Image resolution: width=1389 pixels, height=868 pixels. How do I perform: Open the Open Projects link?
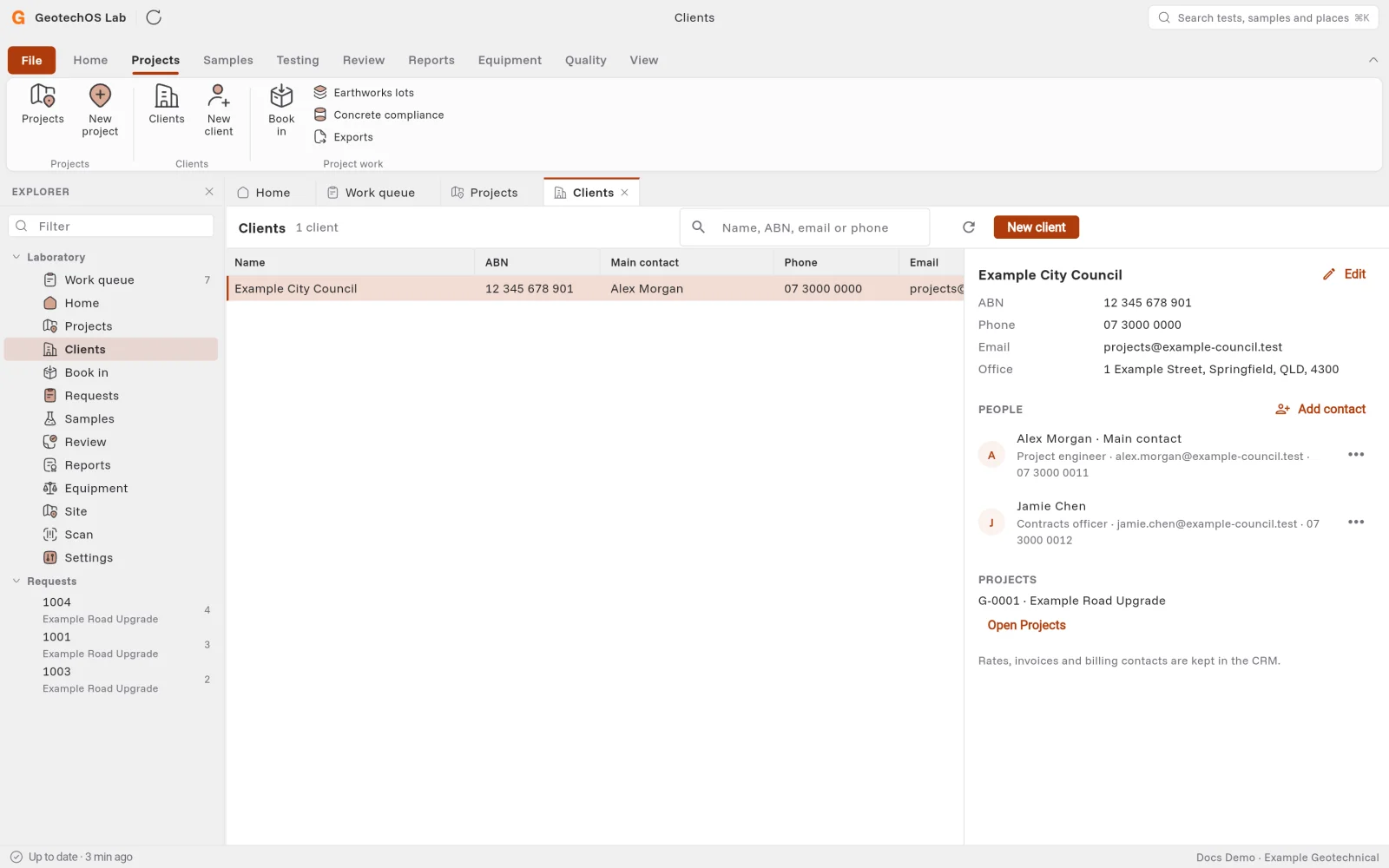(1026, 625)
